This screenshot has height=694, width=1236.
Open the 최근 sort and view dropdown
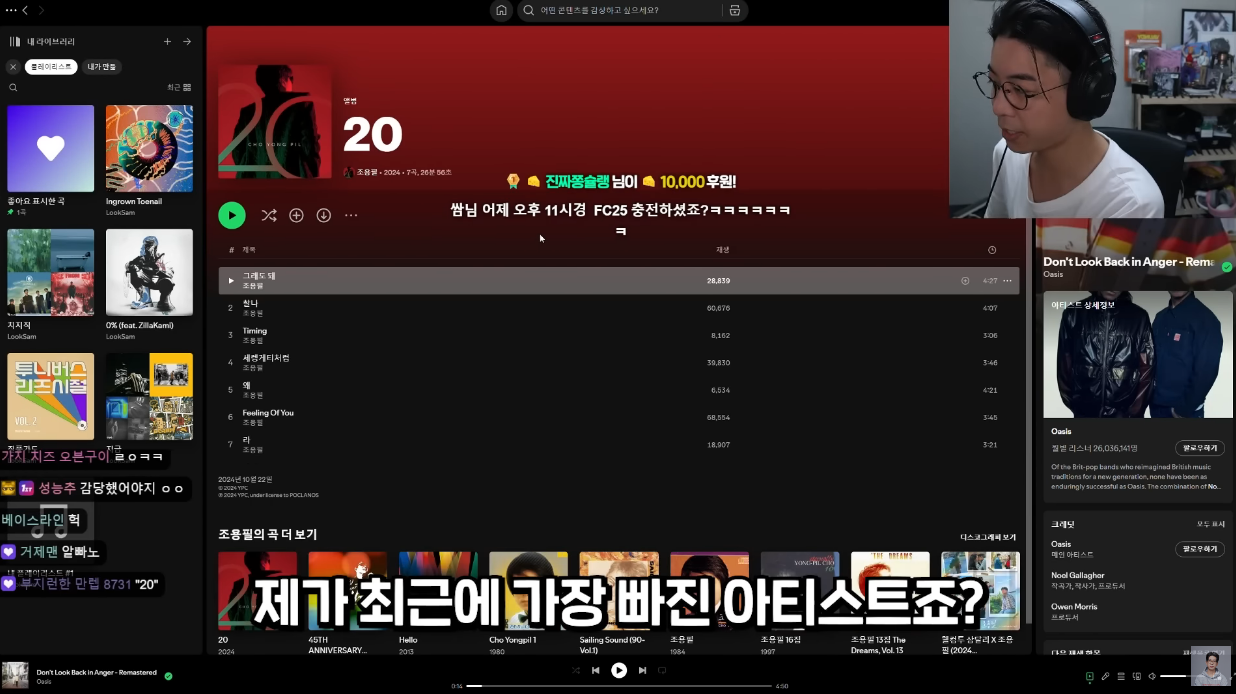[179, 88]
